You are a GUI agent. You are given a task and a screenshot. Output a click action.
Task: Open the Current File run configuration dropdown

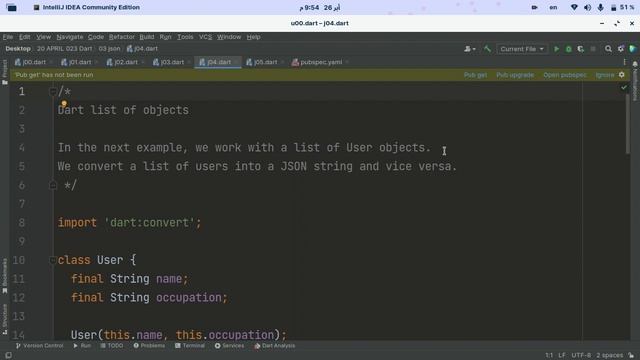tap(522, 49)
